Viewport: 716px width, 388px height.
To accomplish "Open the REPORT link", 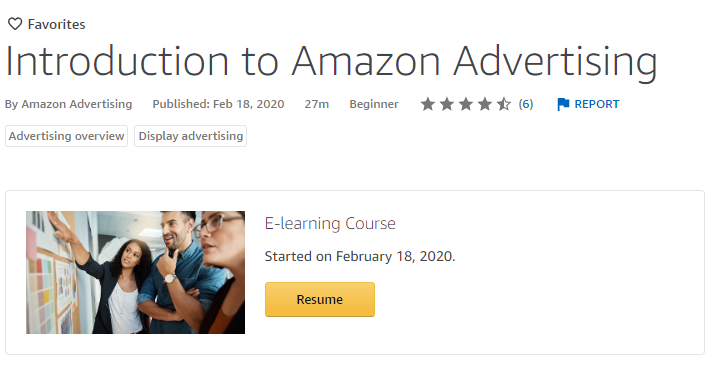I will [x=596, y=104].
